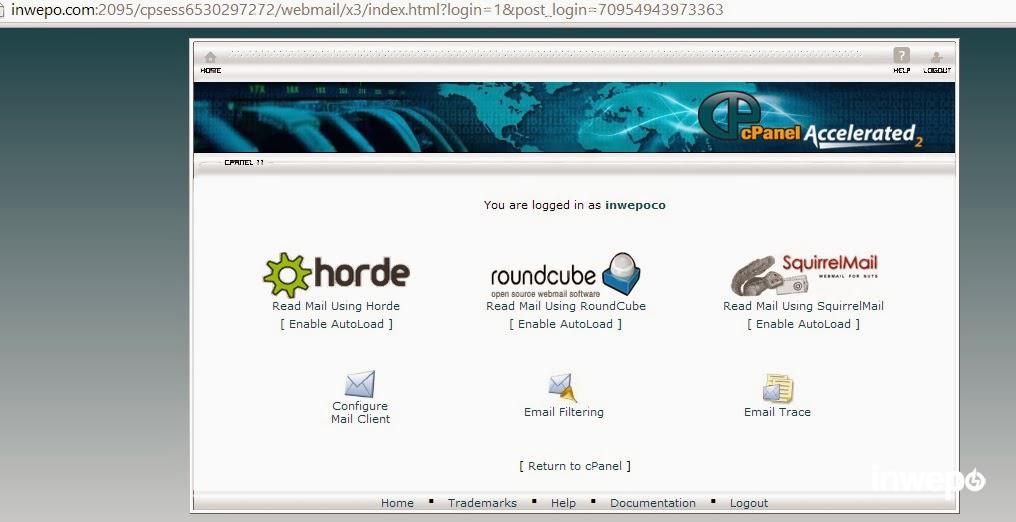Open Help in the footer menu
The height and width of the screenshot is (522, 1016).
click(563, 503)
